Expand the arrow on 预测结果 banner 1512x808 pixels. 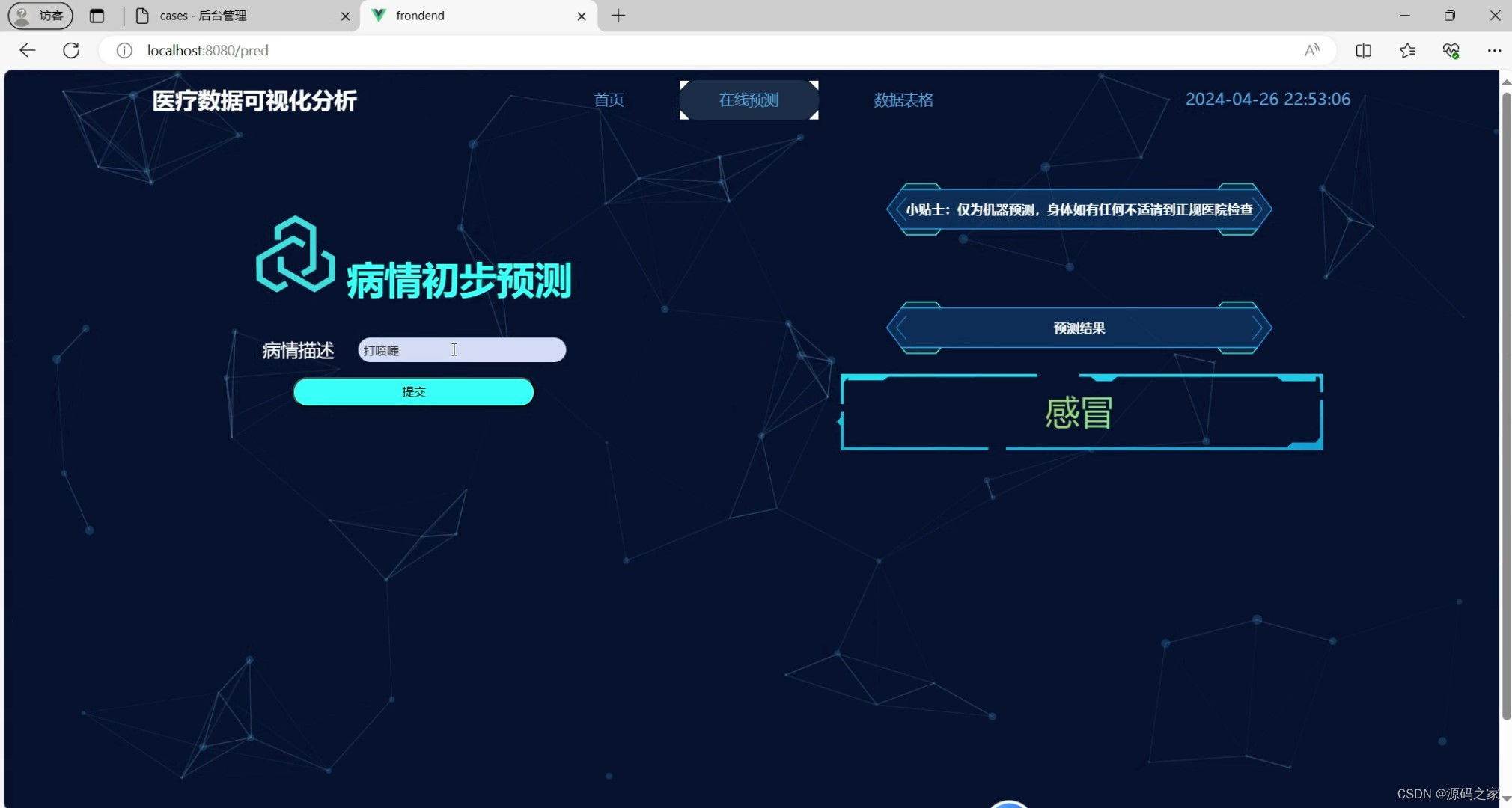click(1255, 328)
